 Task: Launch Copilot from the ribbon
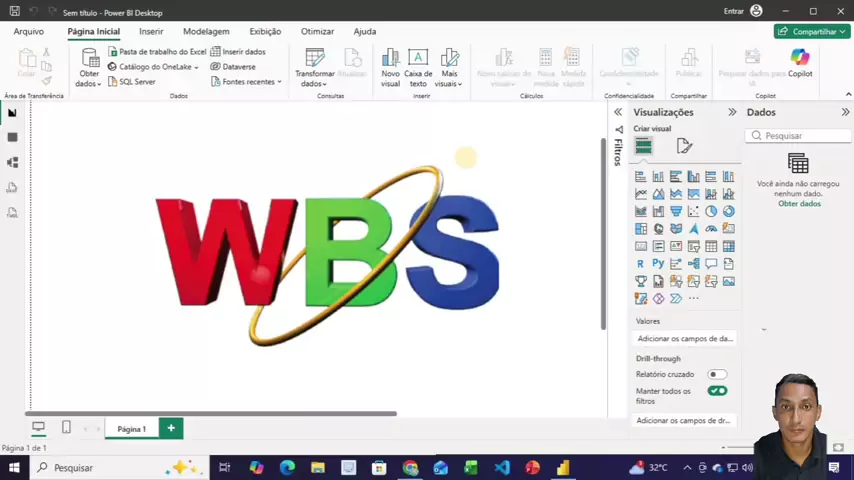800,63
